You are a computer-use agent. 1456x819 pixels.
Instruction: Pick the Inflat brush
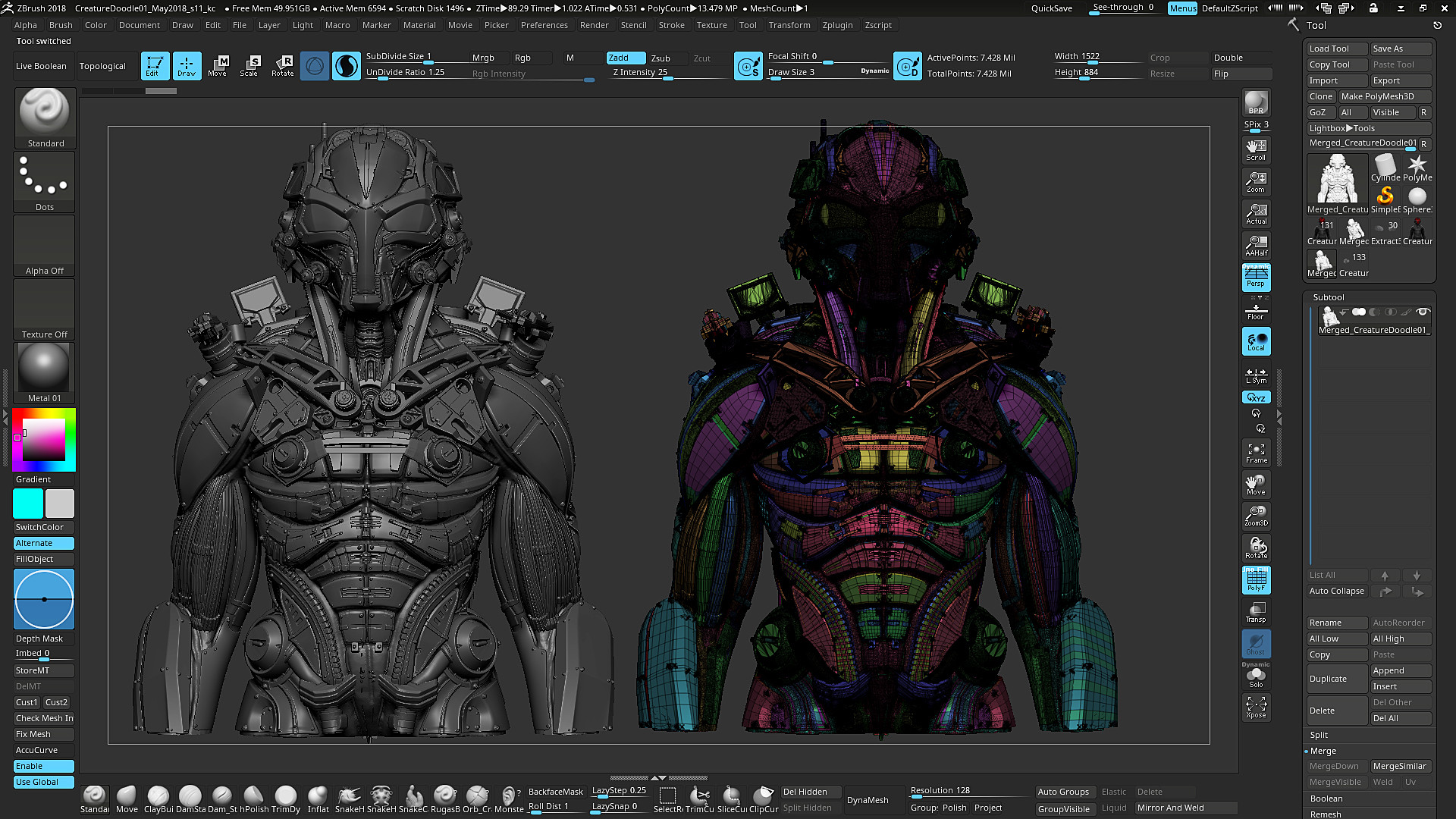318,799
